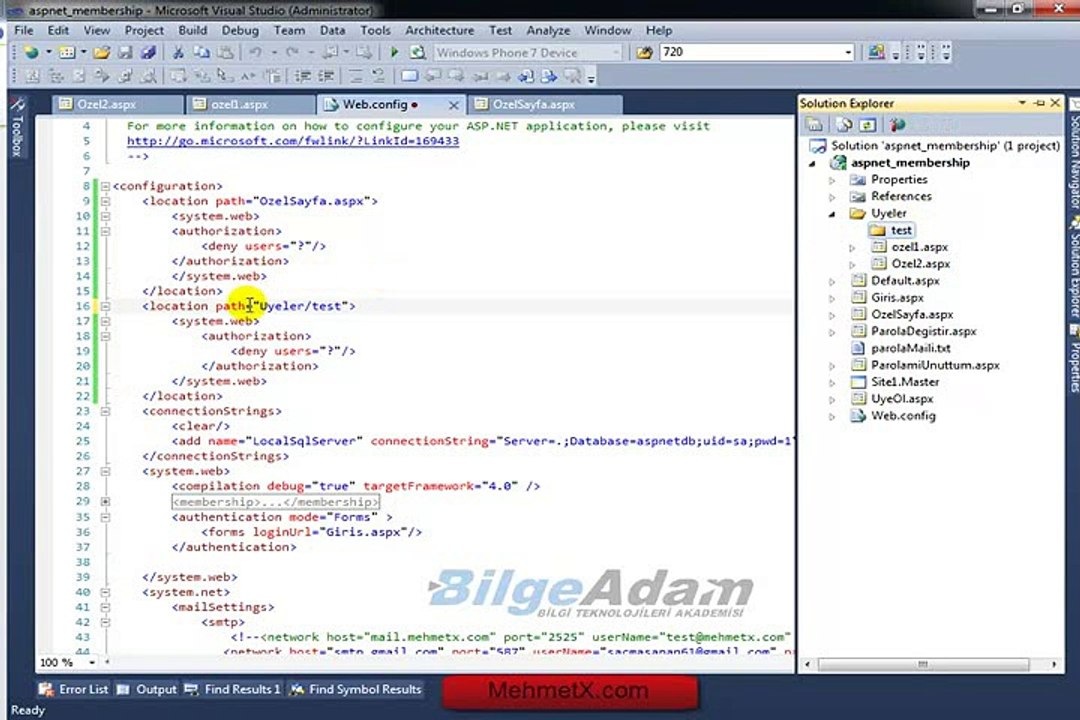
Task: Uncomment the selected lines icon
Action: pos(378,76)
